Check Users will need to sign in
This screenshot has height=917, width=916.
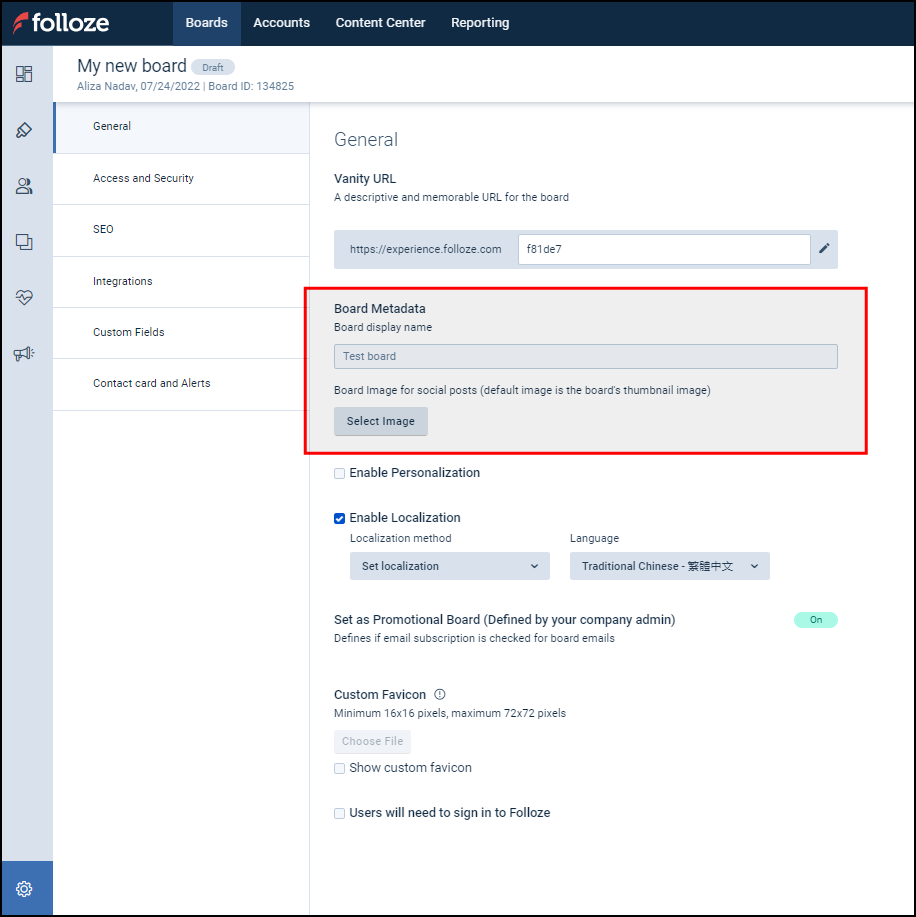(x=340, y=813)
